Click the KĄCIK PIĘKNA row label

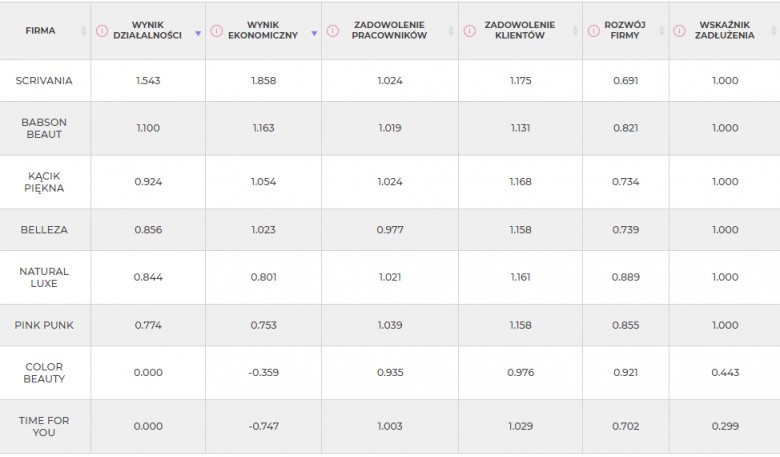44,182
